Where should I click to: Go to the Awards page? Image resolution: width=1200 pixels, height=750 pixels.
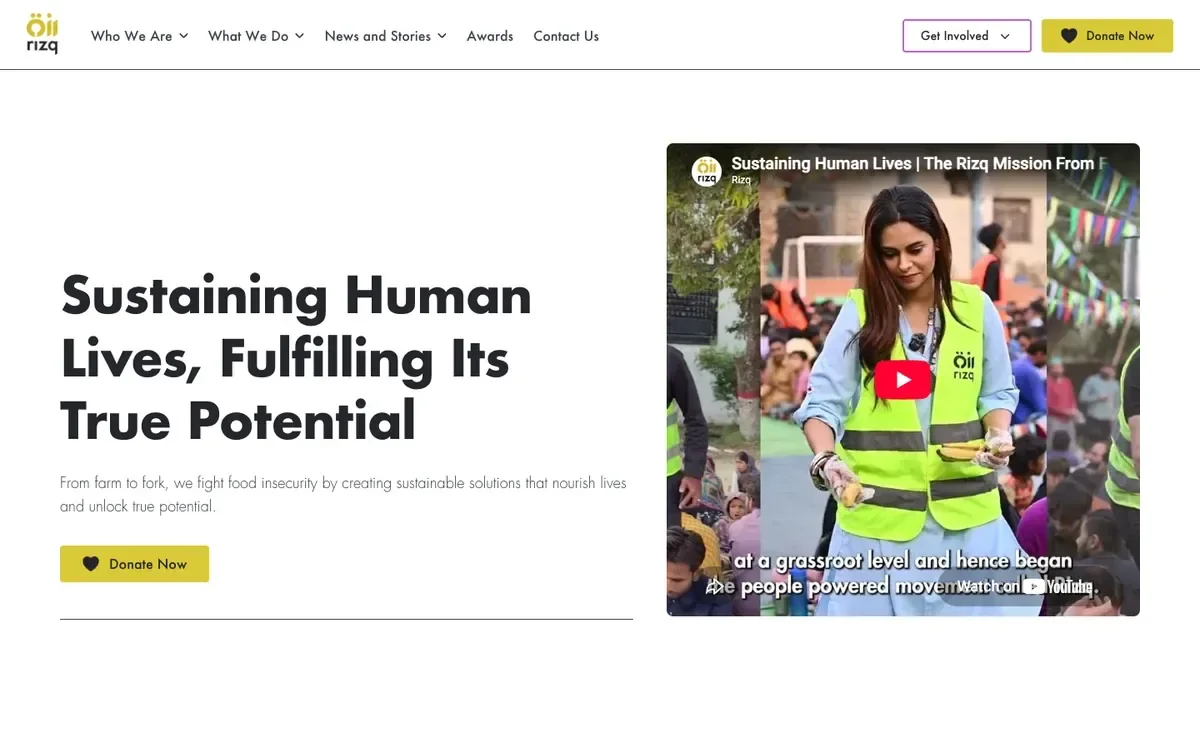(x=490, y=36)
